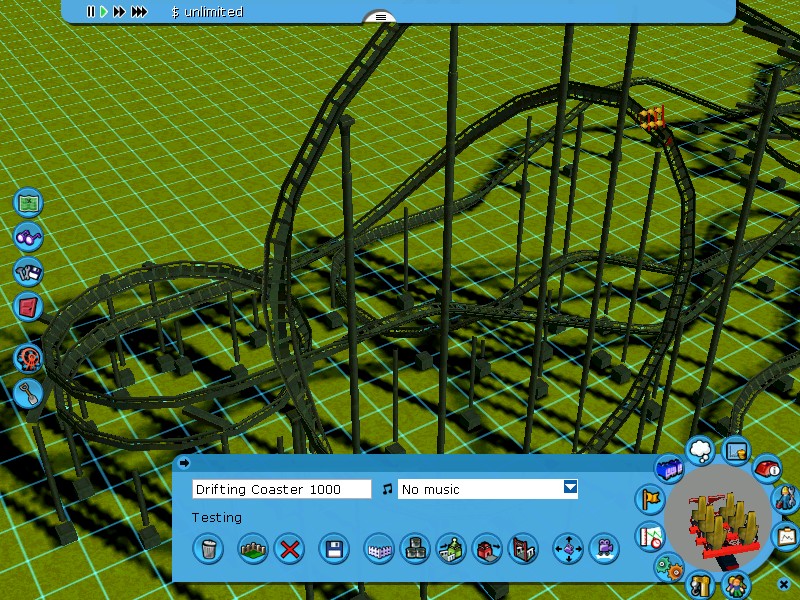Click the trash can demolish ride icon

pyautogui.click(x=208, y=548)
